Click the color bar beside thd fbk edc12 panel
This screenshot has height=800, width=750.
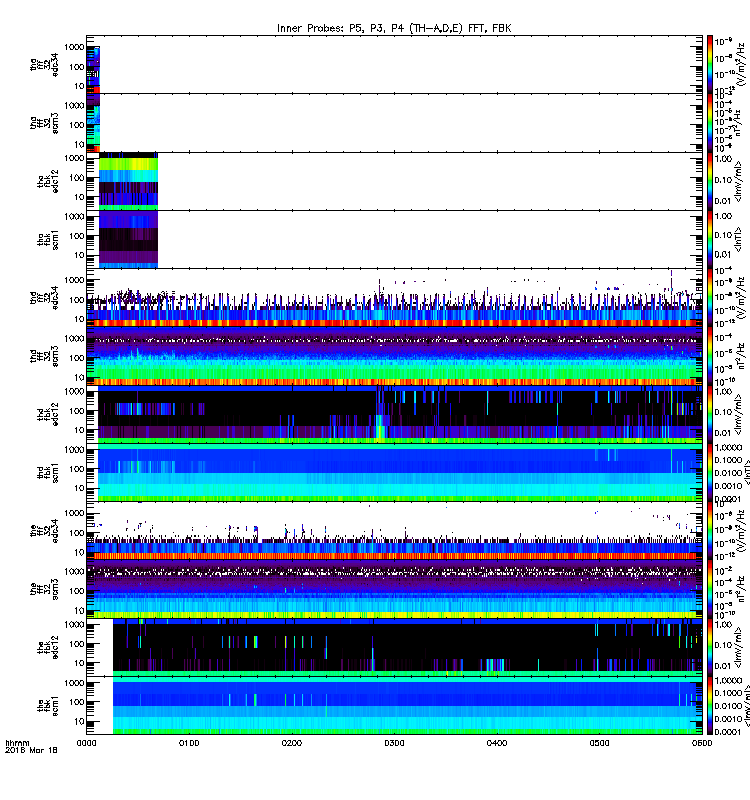(710, 414)
